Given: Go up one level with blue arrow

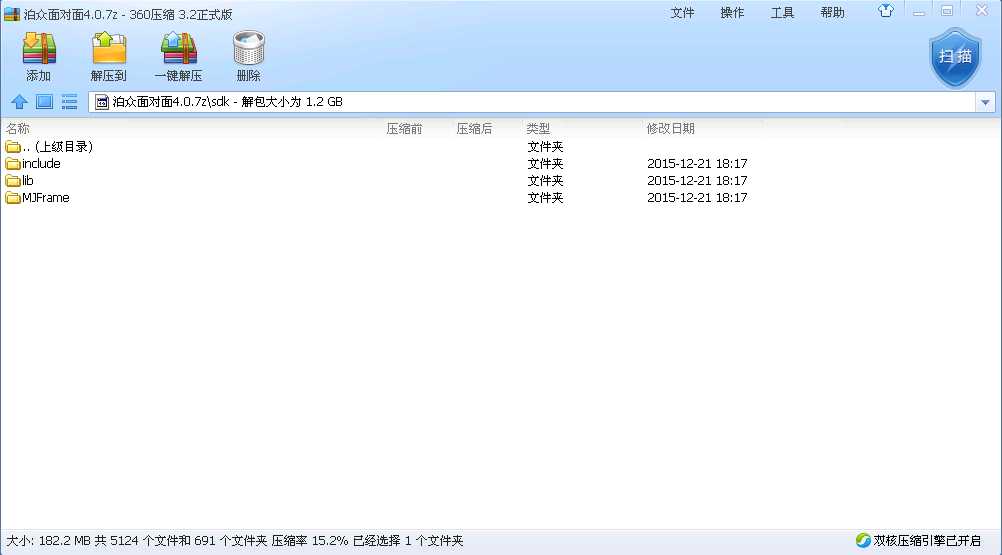Looking at the screenshot, I should [x=19, y=102].
